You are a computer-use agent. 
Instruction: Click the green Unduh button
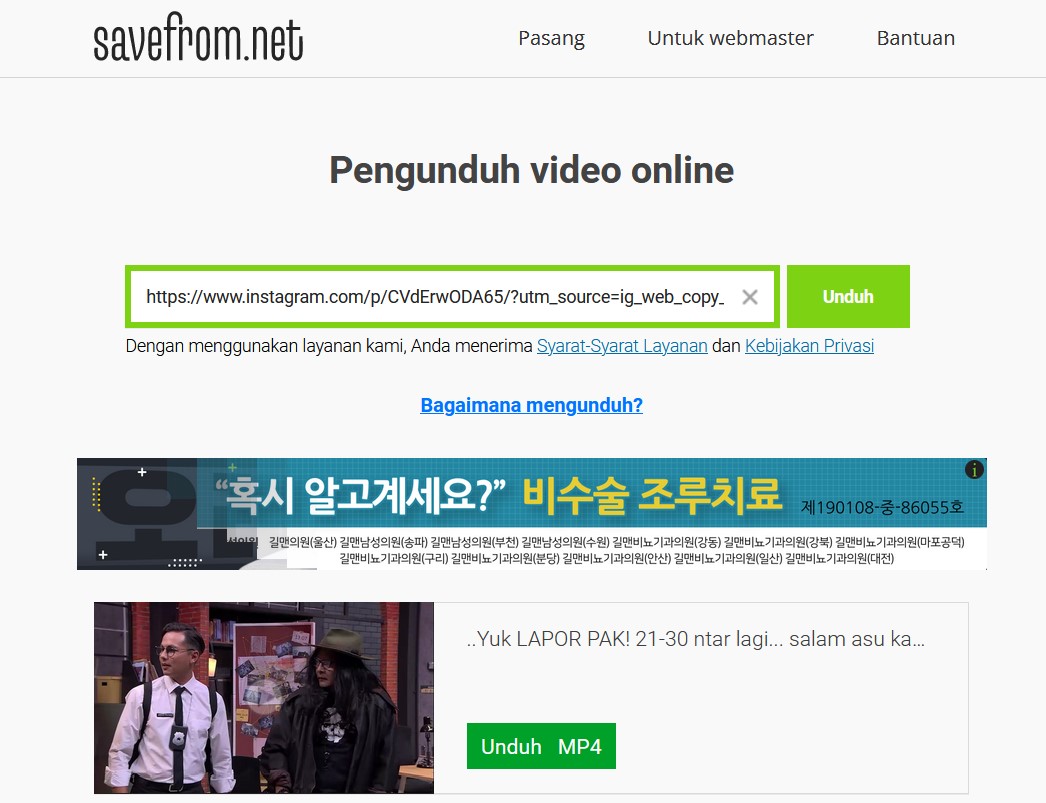[x=848, y=296]
